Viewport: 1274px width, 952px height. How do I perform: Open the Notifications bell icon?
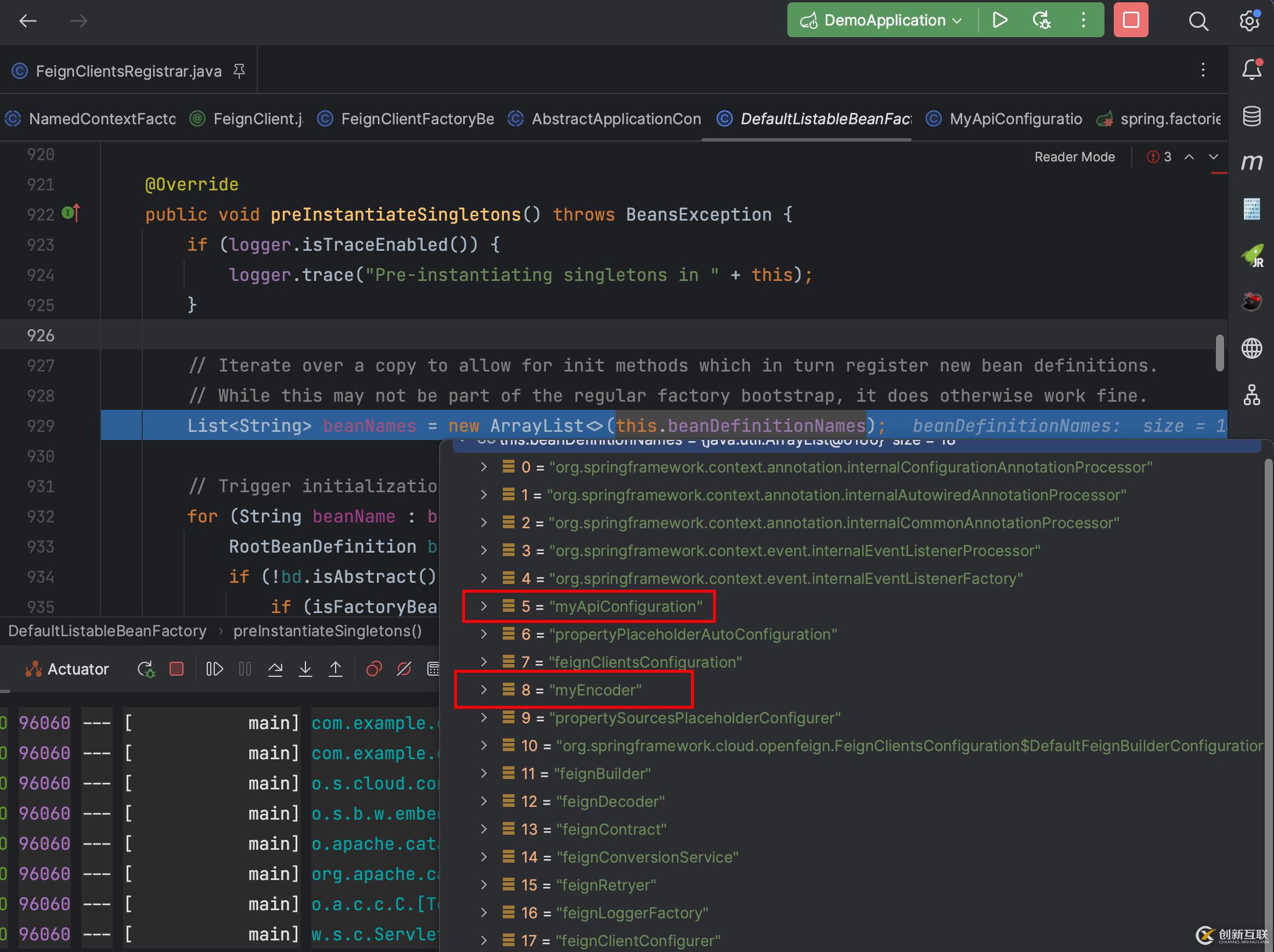coord(1251,70)
